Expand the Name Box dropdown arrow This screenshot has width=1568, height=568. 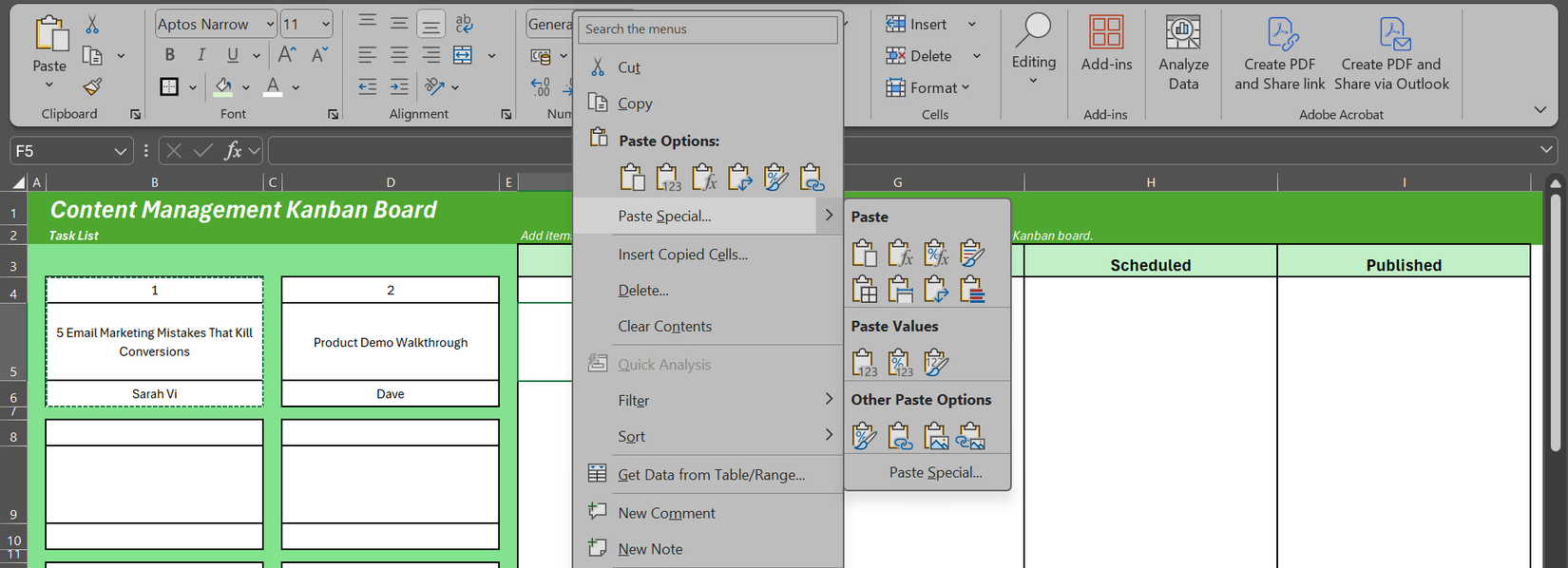click(x=121, y=151)
